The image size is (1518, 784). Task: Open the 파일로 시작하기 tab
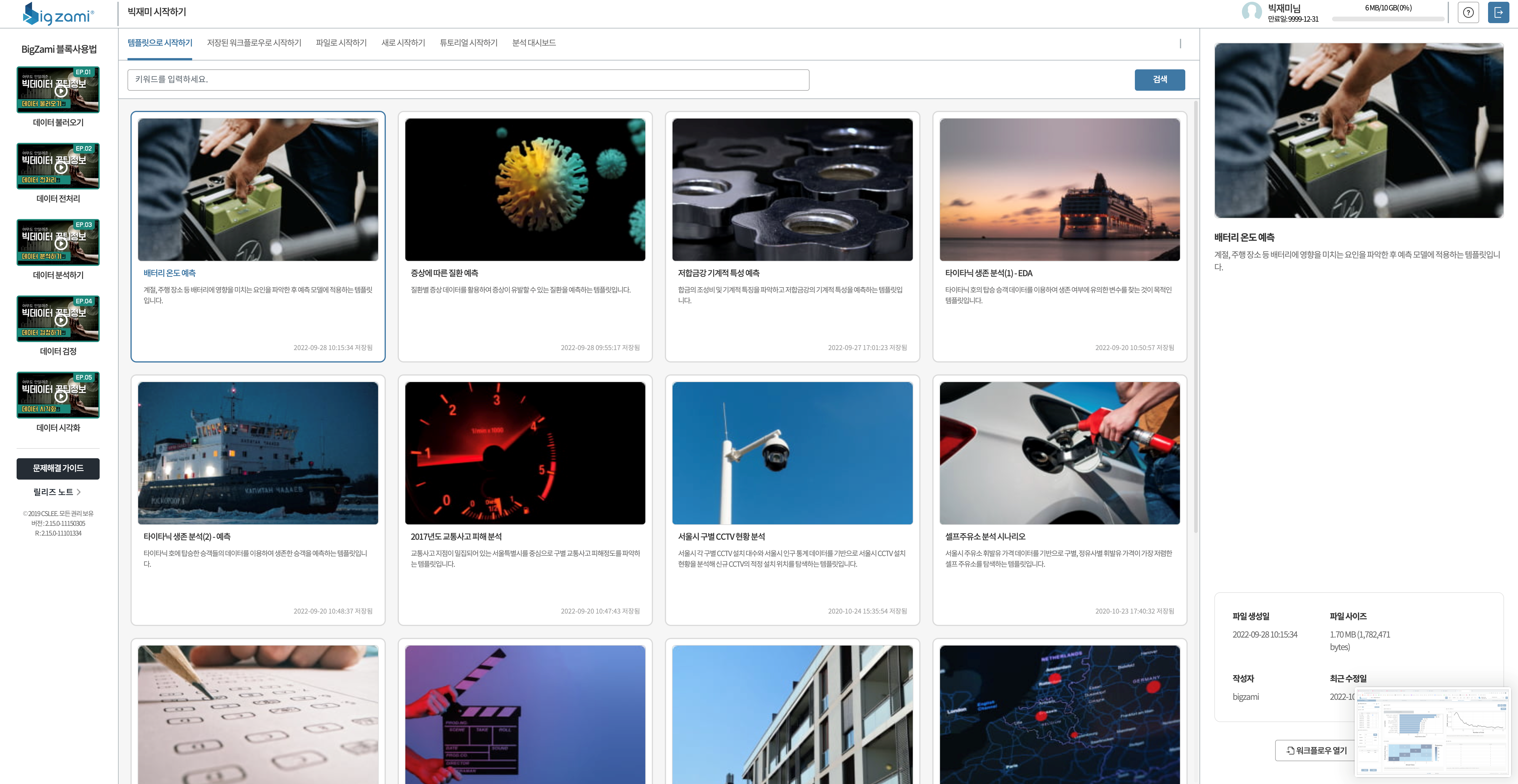pos(341,43)
